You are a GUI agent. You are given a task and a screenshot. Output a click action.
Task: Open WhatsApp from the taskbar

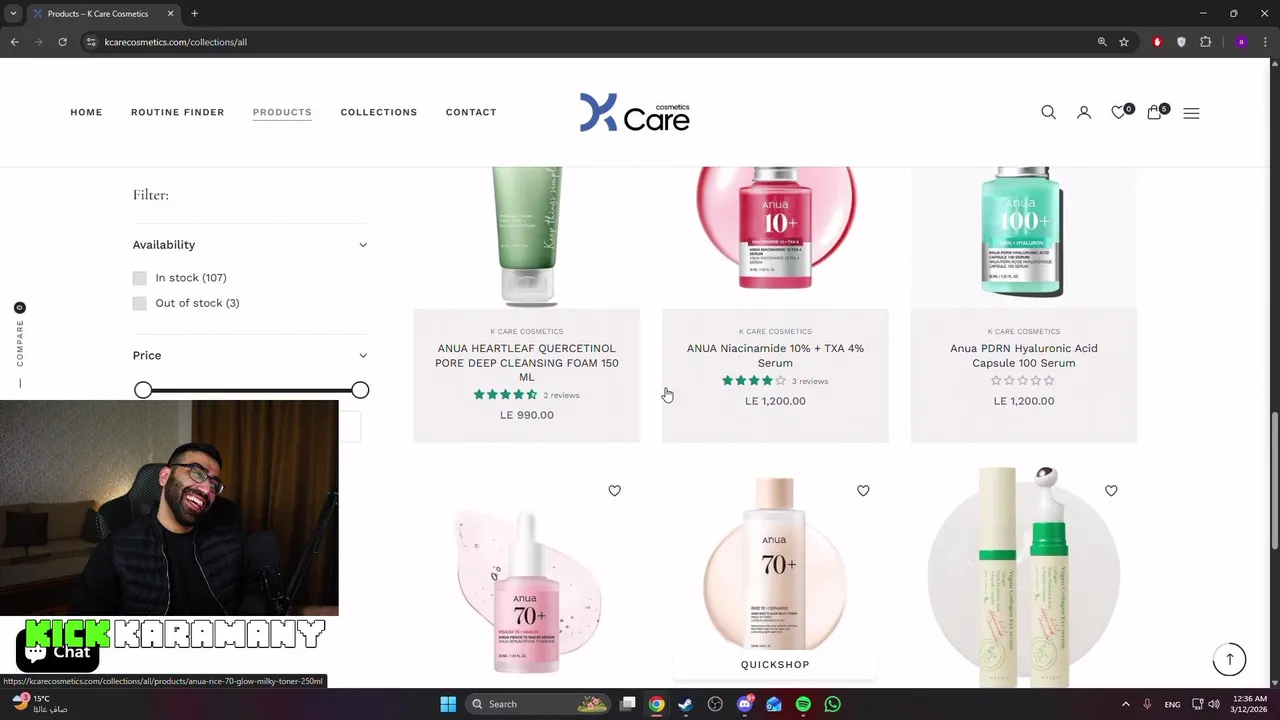[832, 704]
